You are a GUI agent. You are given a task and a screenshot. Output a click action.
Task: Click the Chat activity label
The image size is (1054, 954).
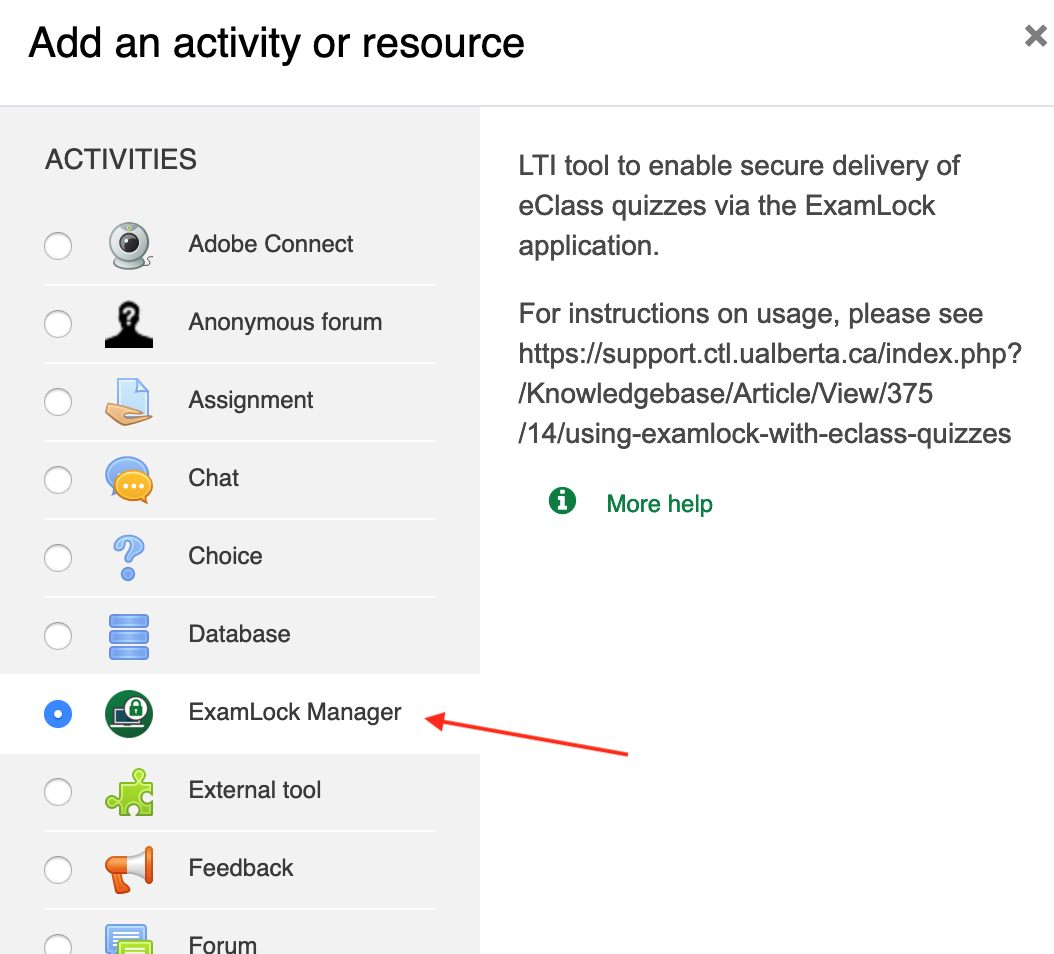pos(213,478)
